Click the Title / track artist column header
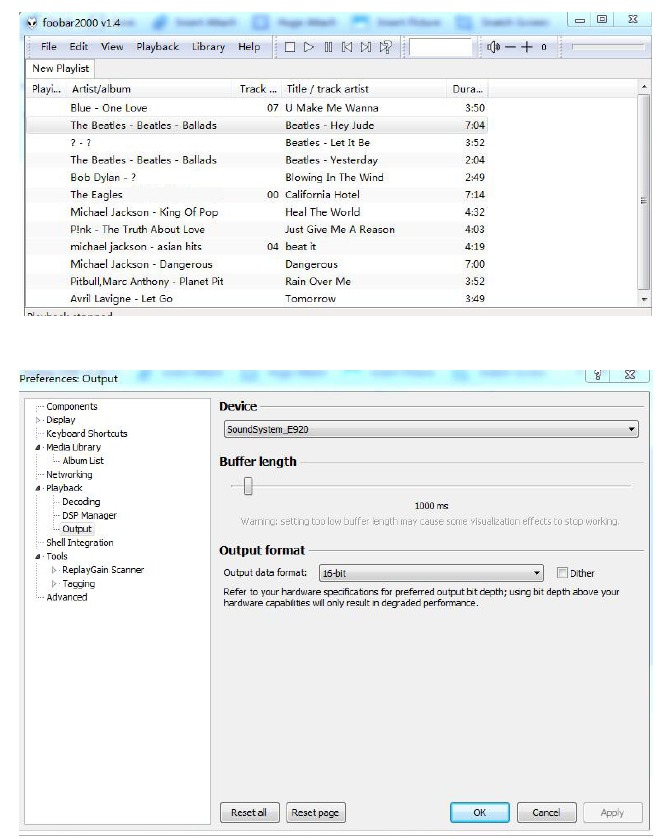 [x=364, y=89]
